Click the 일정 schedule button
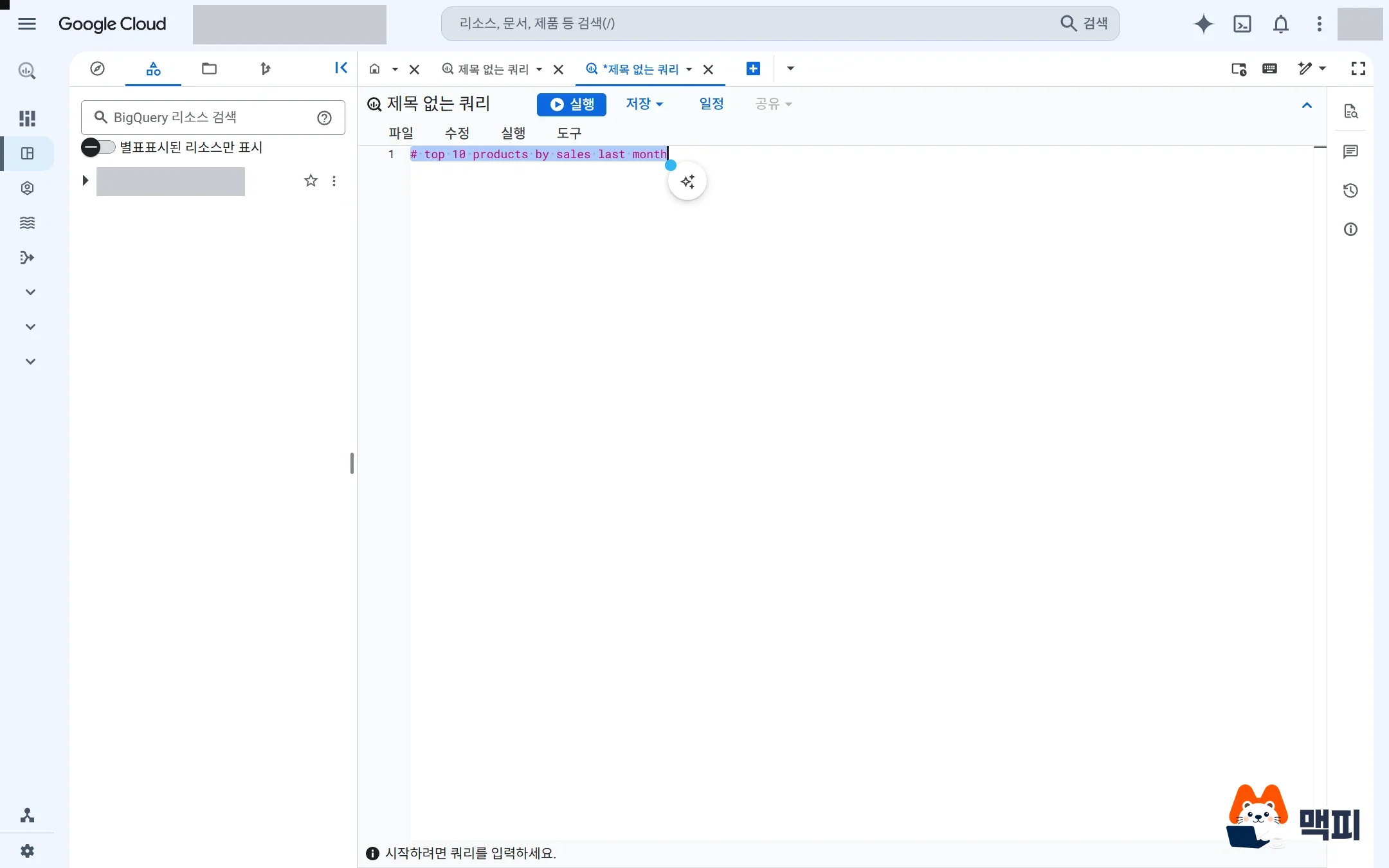The image size is (1389, 868). (711, 104)
